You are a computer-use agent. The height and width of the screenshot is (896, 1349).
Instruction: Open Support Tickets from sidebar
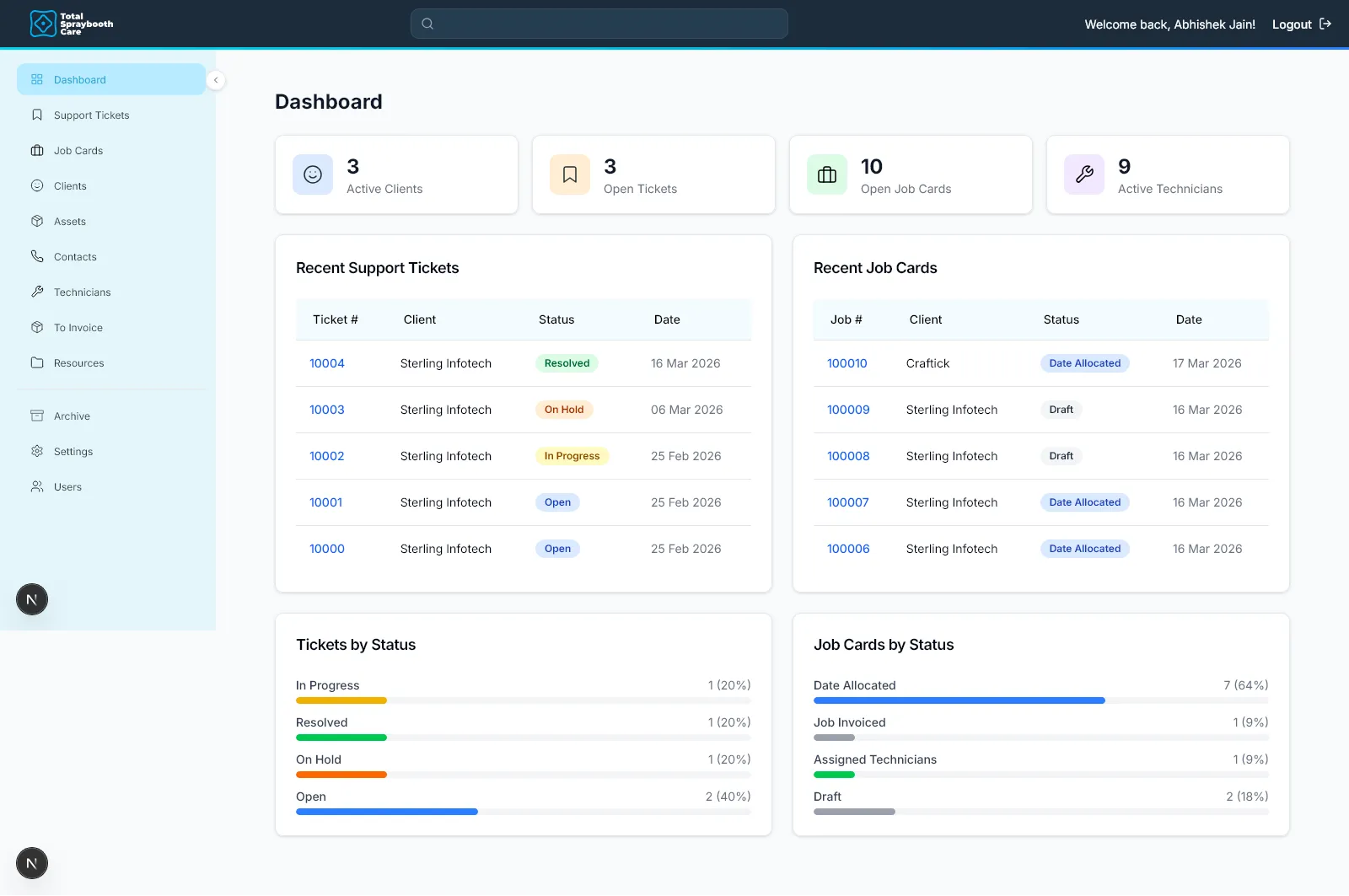click(91, 115)
